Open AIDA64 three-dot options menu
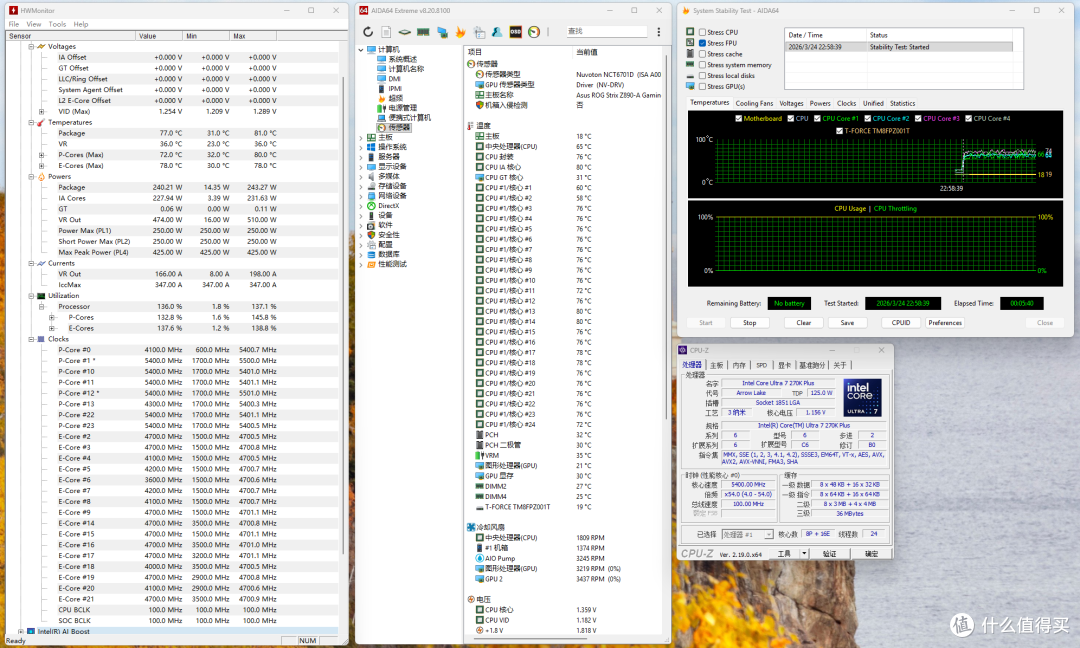Viewport: 1080px width, 648px height. [658, 32]
